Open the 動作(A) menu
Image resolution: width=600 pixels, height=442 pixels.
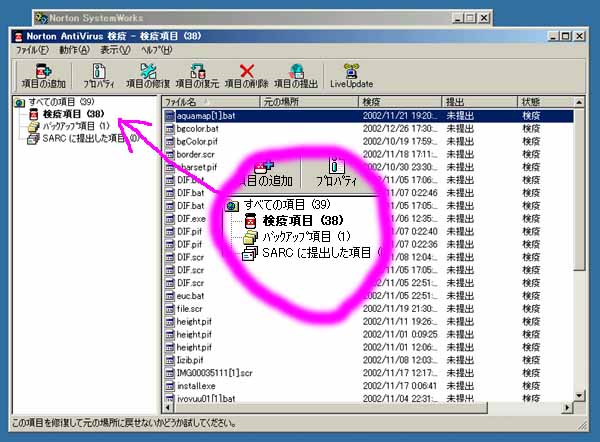tap(74, 50)
